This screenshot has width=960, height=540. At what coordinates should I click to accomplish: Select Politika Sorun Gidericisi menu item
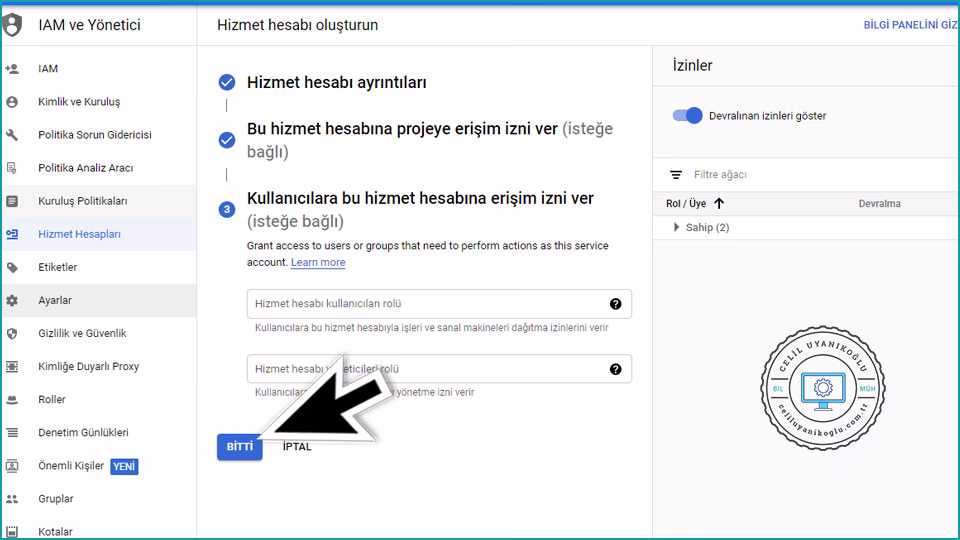(99, 135)
